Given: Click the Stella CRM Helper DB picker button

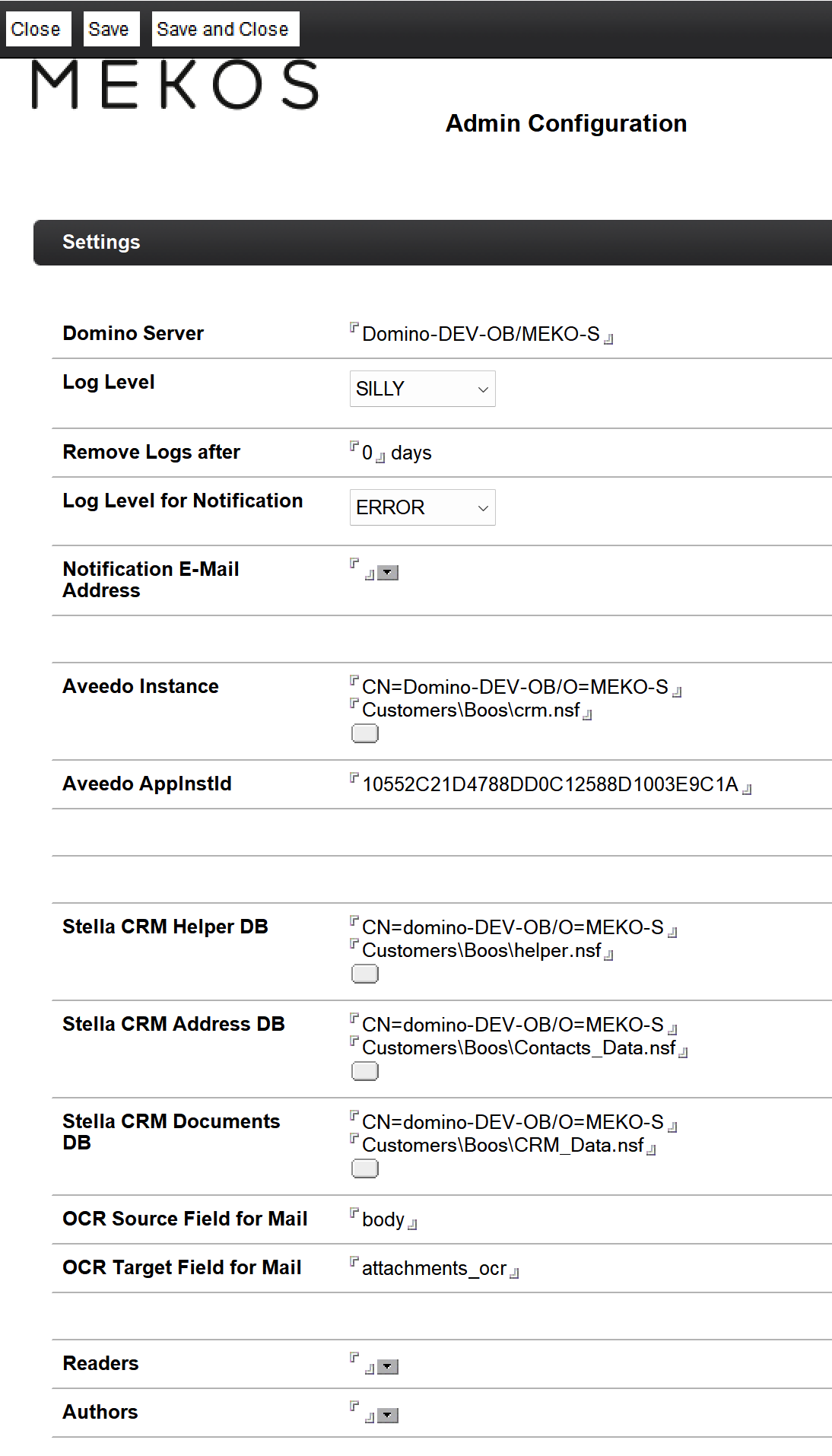Looking at the screenshot, I should pos(365,974).
